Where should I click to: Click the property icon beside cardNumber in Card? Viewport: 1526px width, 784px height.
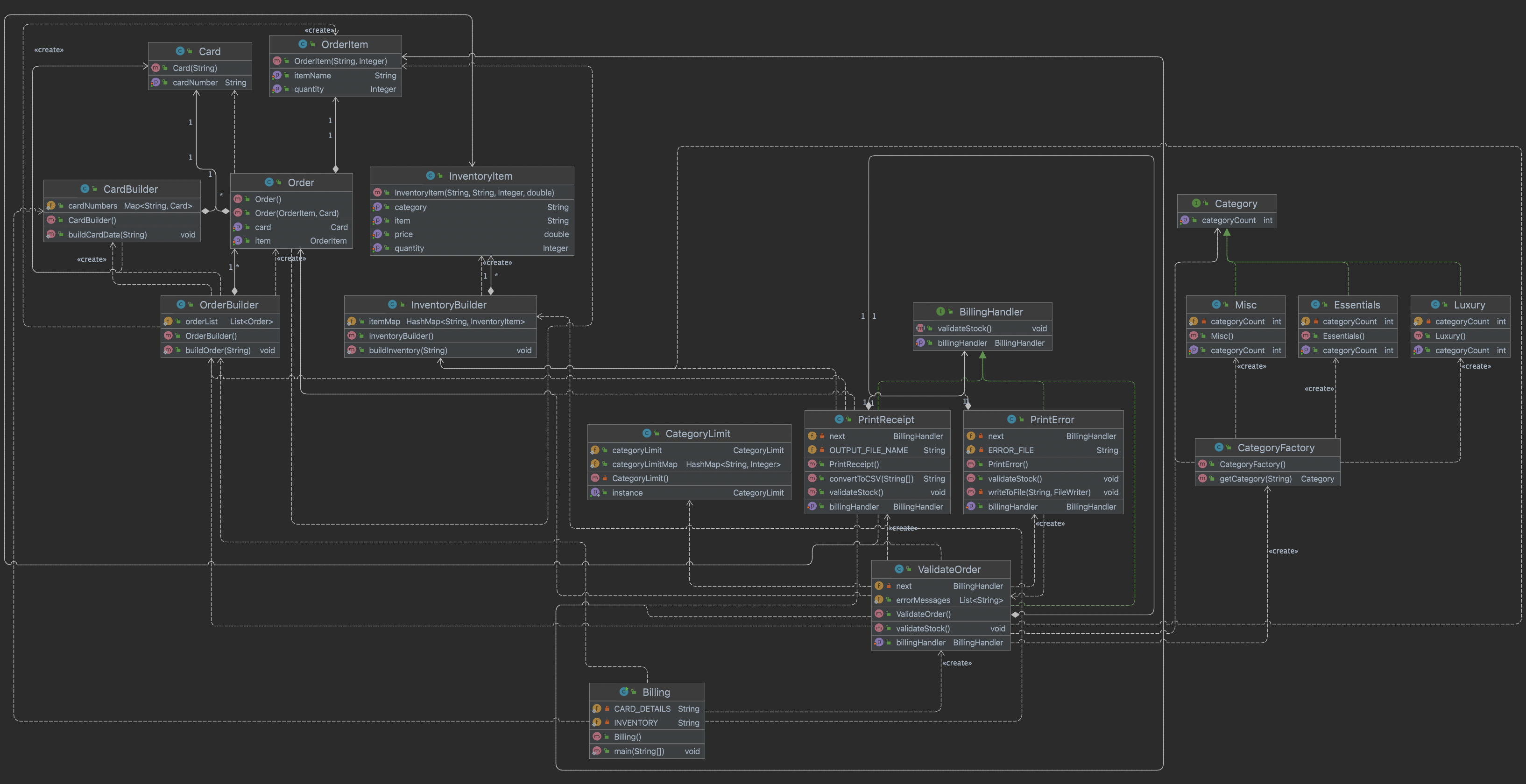(155, 82)
